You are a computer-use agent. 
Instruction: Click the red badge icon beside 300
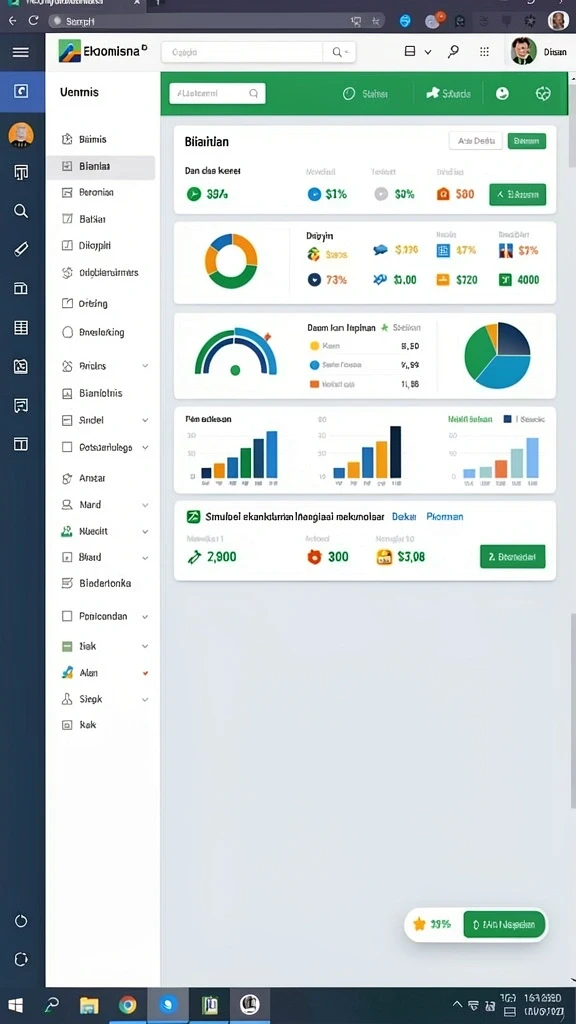tap(315, 557)
